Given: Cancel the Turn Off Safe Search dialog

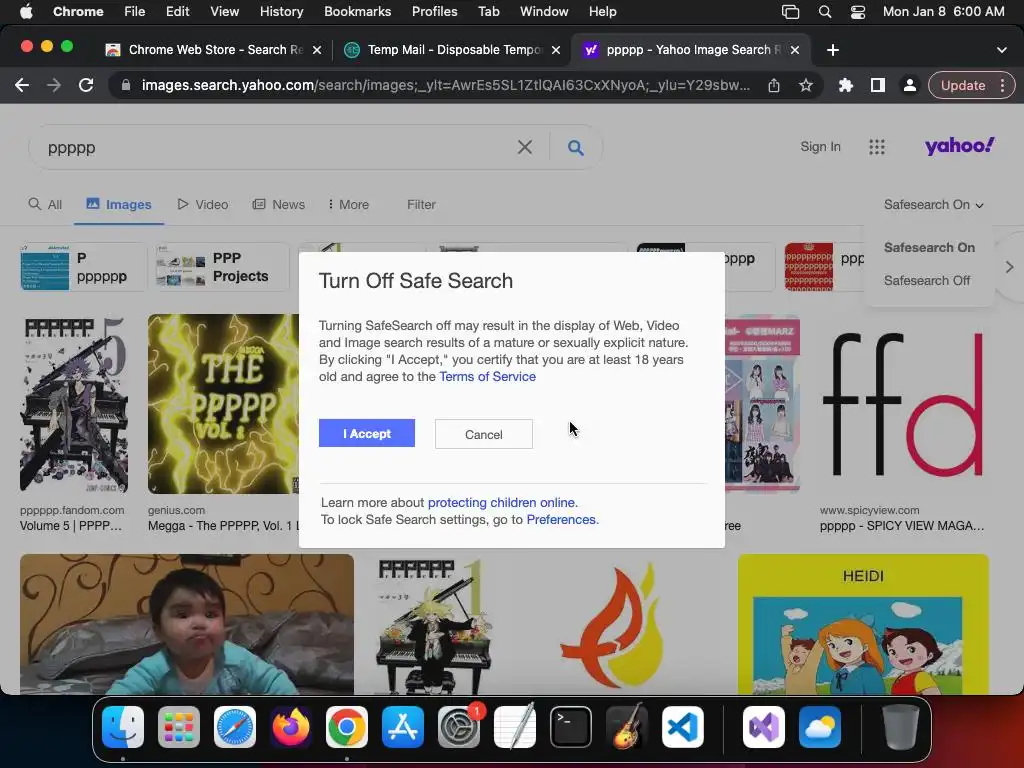Looking at the screenshot, I should tap(484, 434).
